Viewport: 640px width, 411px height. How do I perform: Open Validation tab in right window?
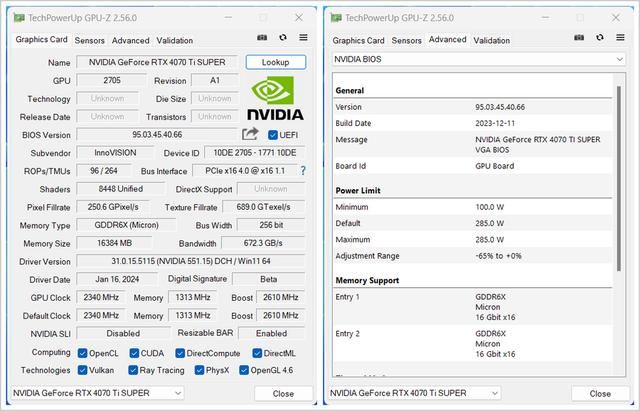pos(491,40)
